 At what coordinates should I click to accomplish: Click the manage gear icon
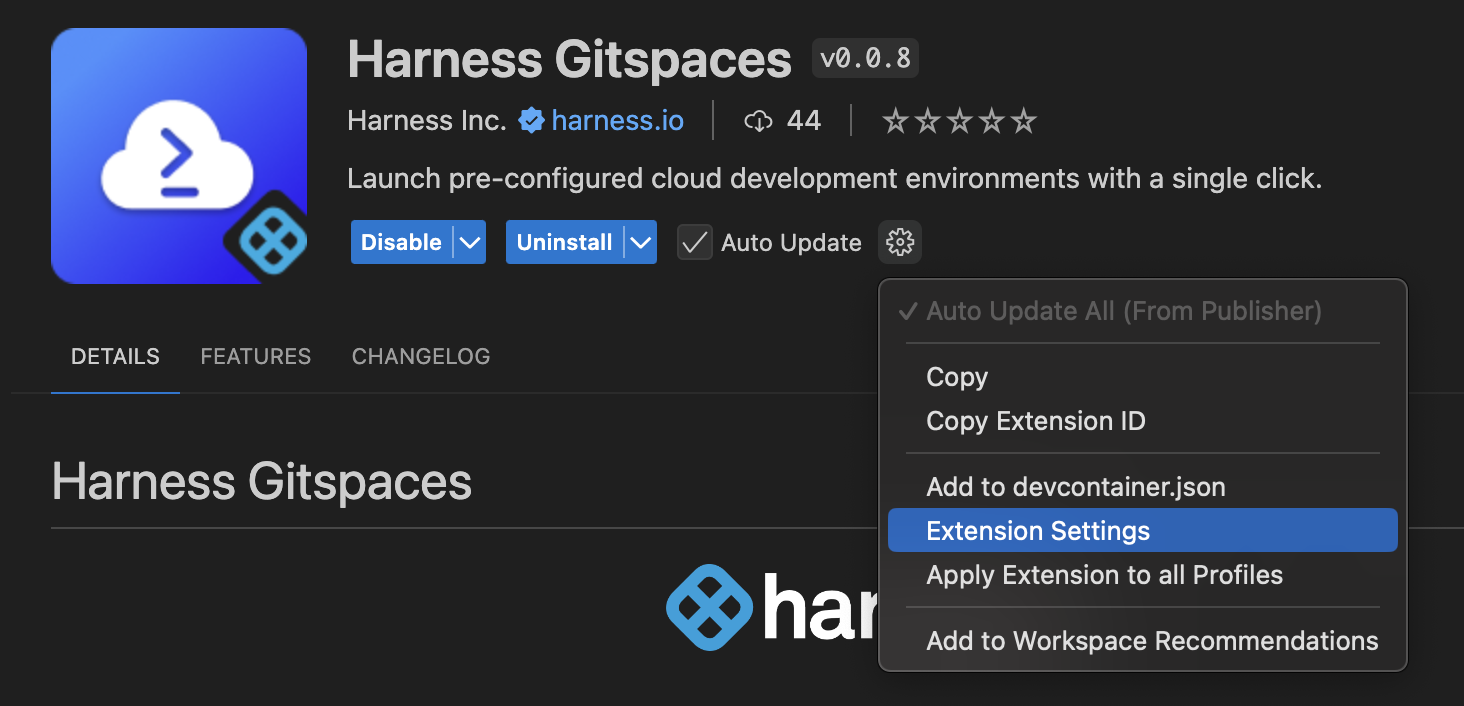(x=900, y=242)
